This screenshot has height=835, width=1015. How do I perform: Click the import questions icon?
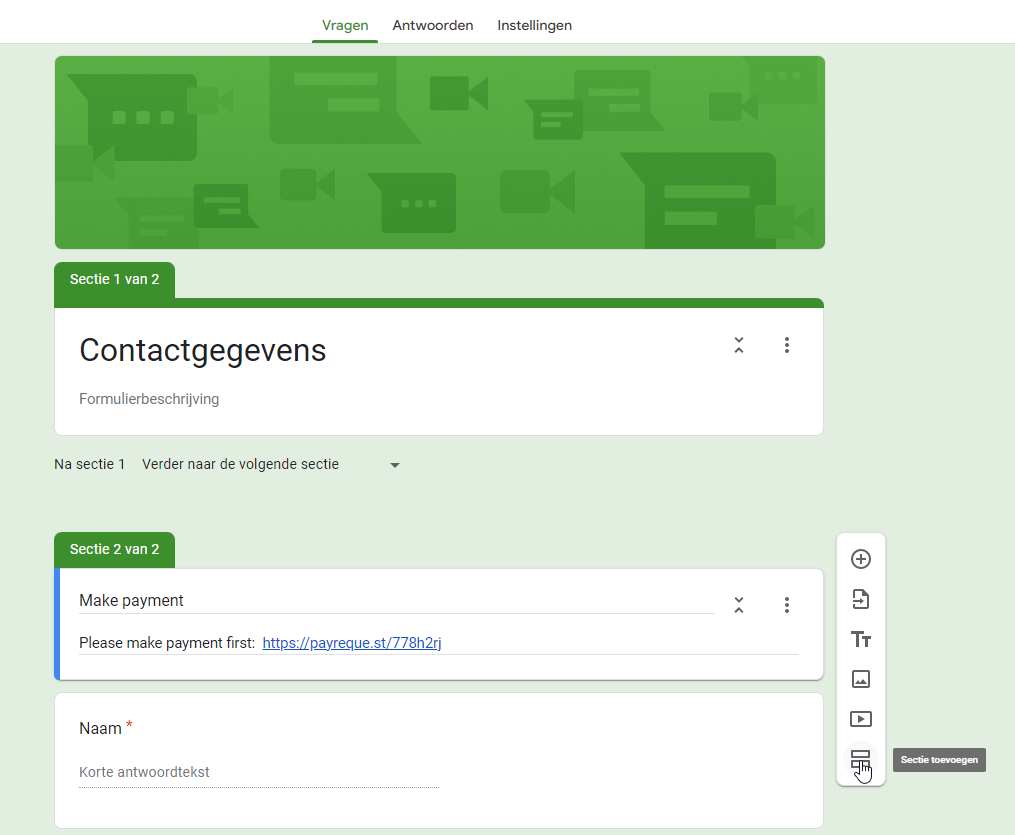pos(860,599)
